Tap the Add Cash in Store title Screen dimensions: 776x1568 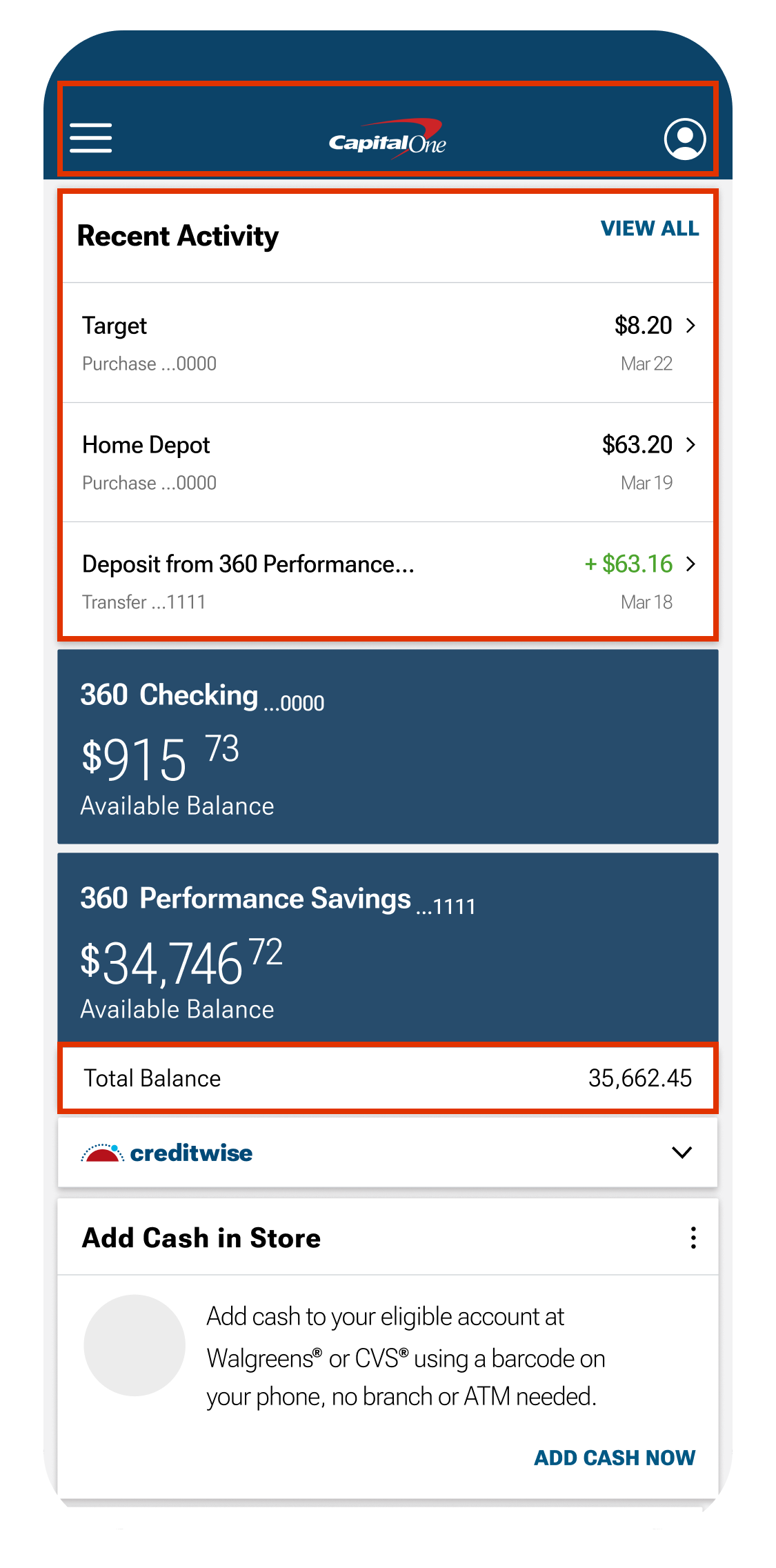[x=201, y=1238]
